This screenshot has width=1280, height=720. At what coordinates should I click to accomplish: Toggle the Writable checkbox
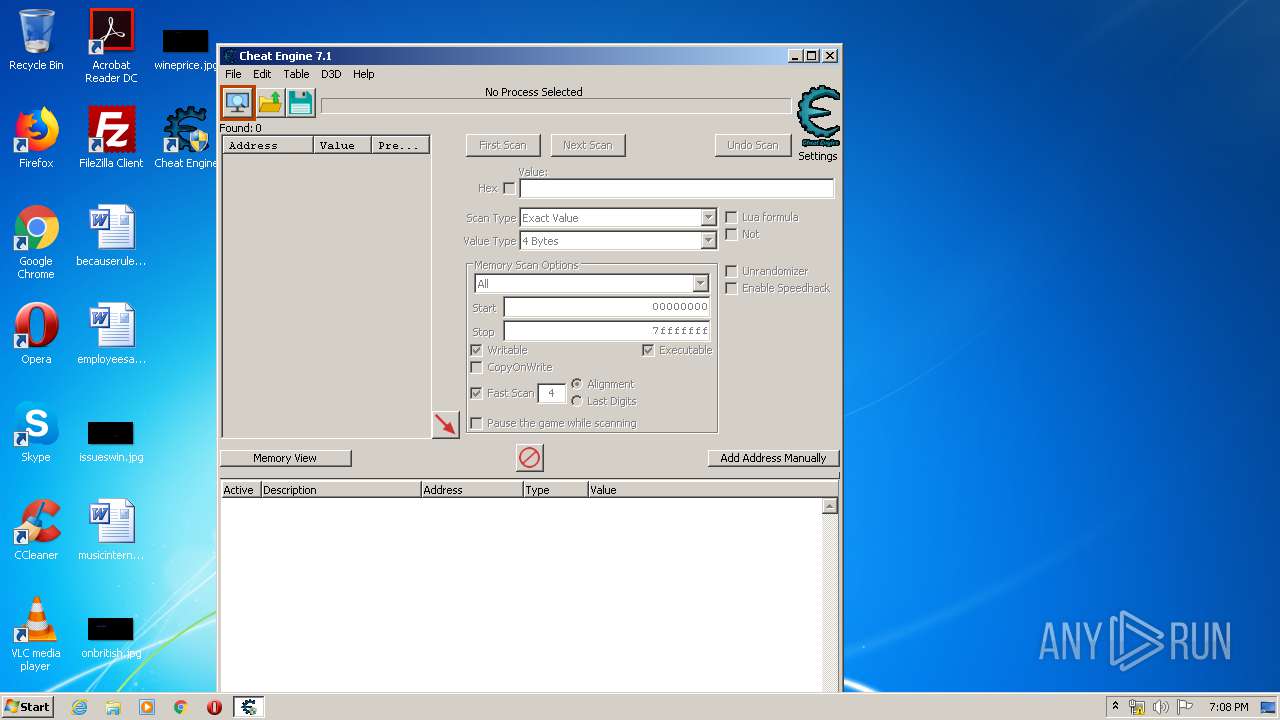(x=476, y=350)
